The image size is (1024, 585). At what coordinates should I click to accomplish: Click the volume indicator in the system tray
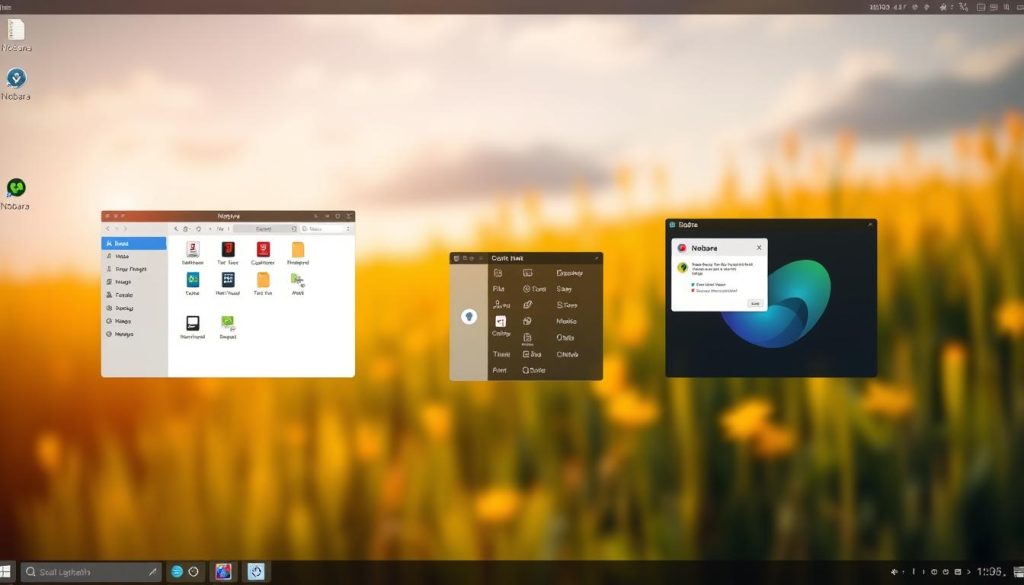pos(894,572)
